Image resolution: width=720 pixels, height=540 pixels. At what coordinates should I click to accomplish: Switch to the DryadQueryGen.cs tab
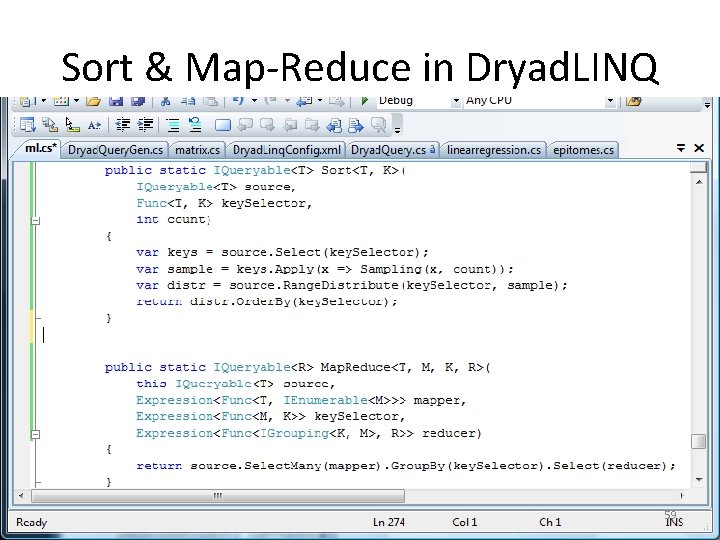tap(115, 150)
